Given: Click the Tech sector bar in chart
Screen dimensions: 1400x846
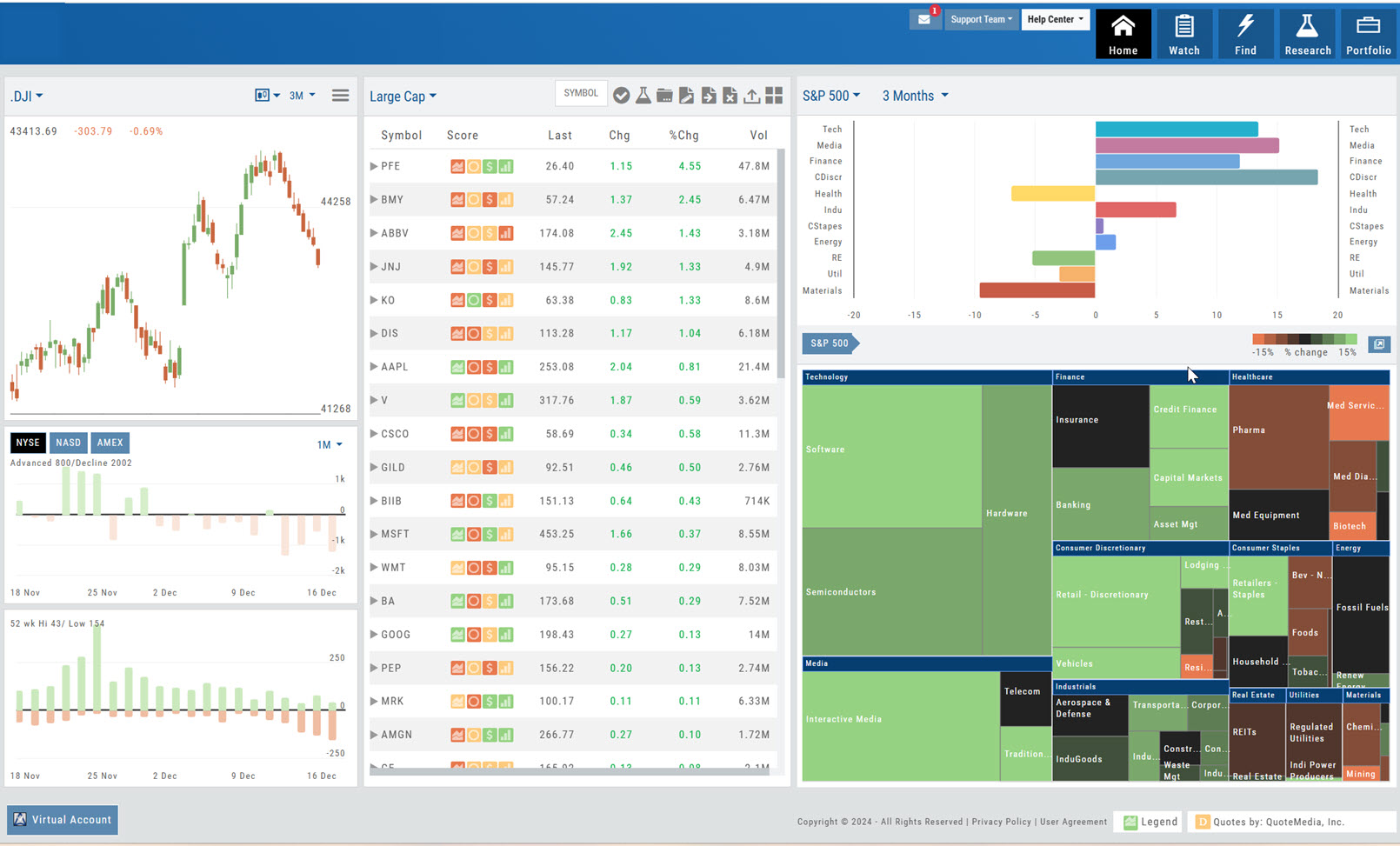Looking at the screenshot, I should pyautogui.click(x=1177, y=130).
